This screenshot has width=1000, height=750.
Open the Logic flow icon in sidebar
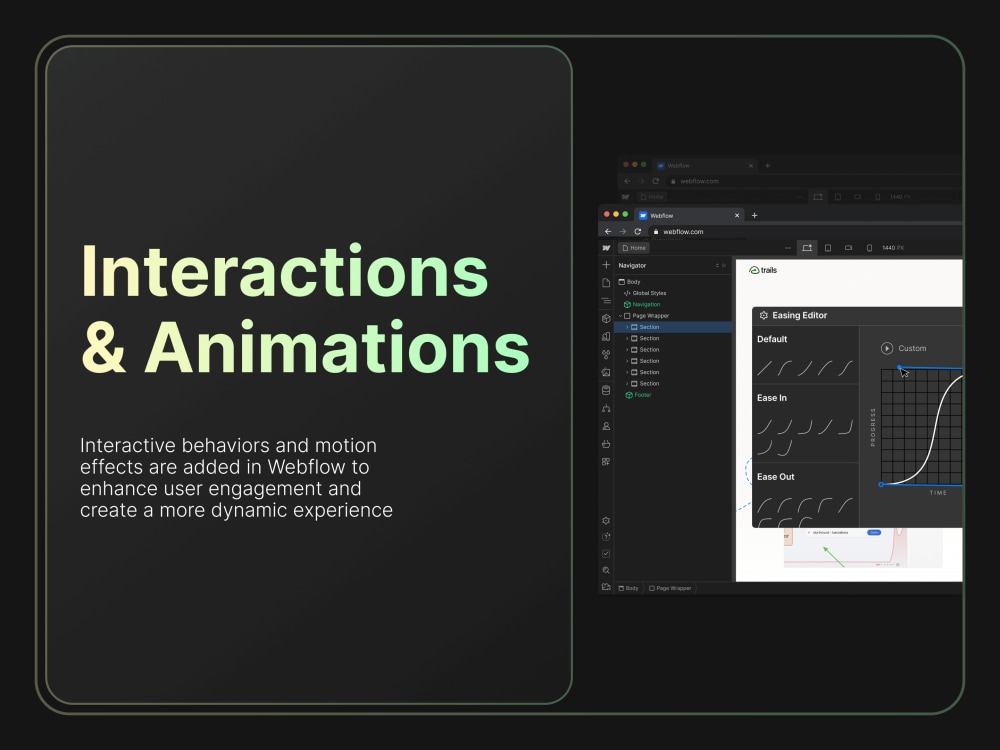[x=606, y=408]
